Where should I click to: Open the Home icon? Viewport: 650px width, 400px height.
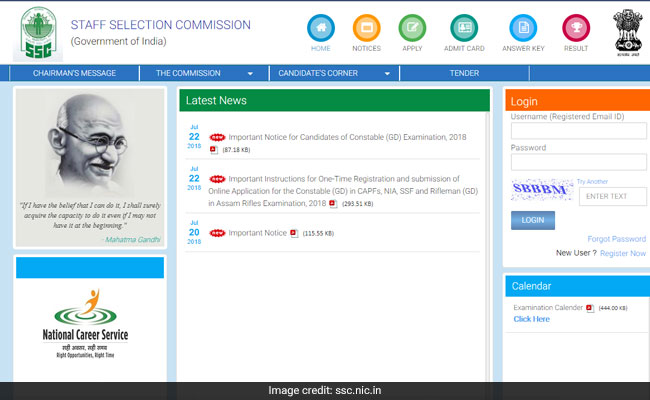coord(321,28)
